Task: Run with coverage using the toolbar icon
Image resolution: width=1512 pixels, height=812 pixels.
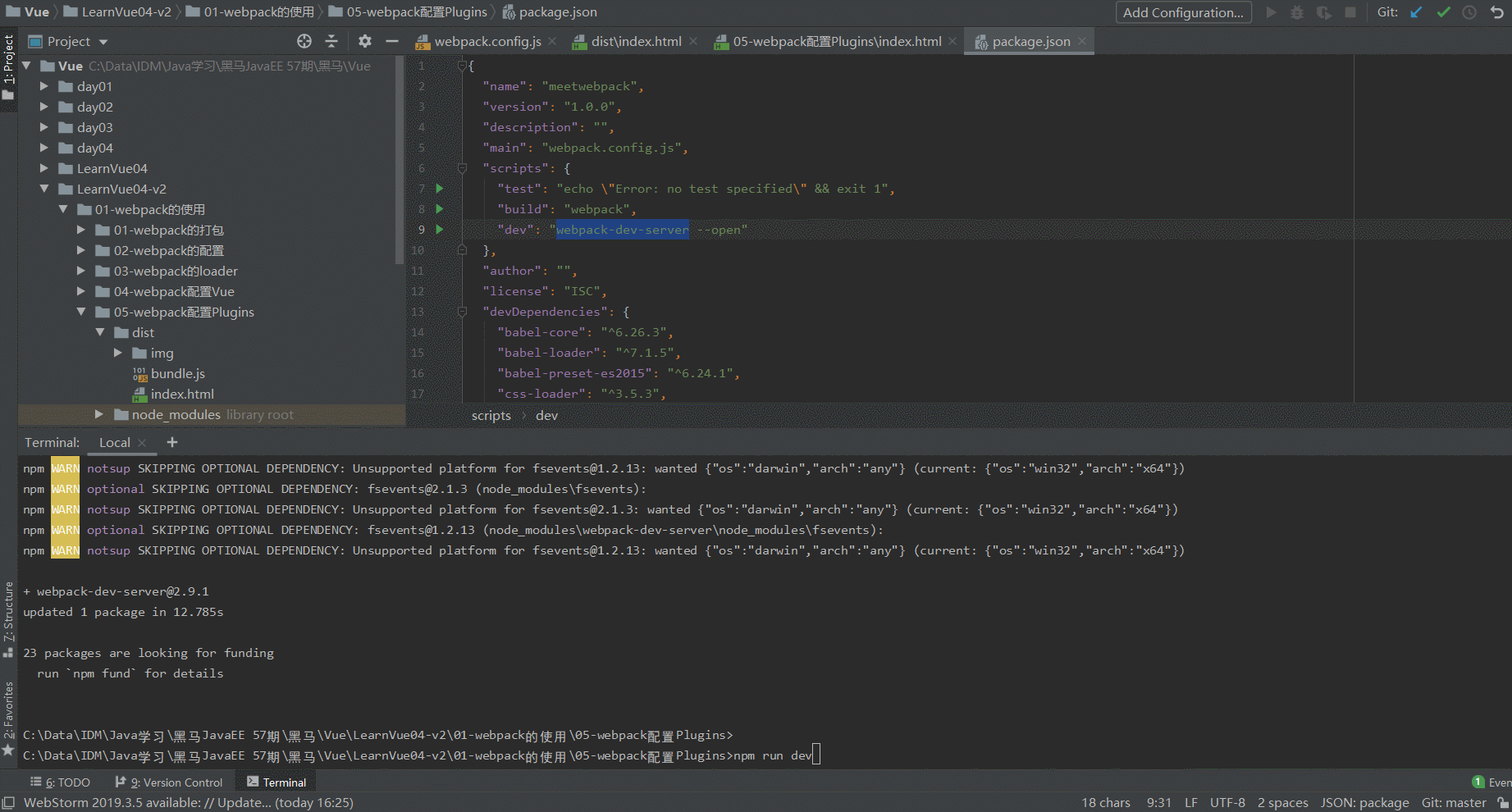Action: [1323, 12]
